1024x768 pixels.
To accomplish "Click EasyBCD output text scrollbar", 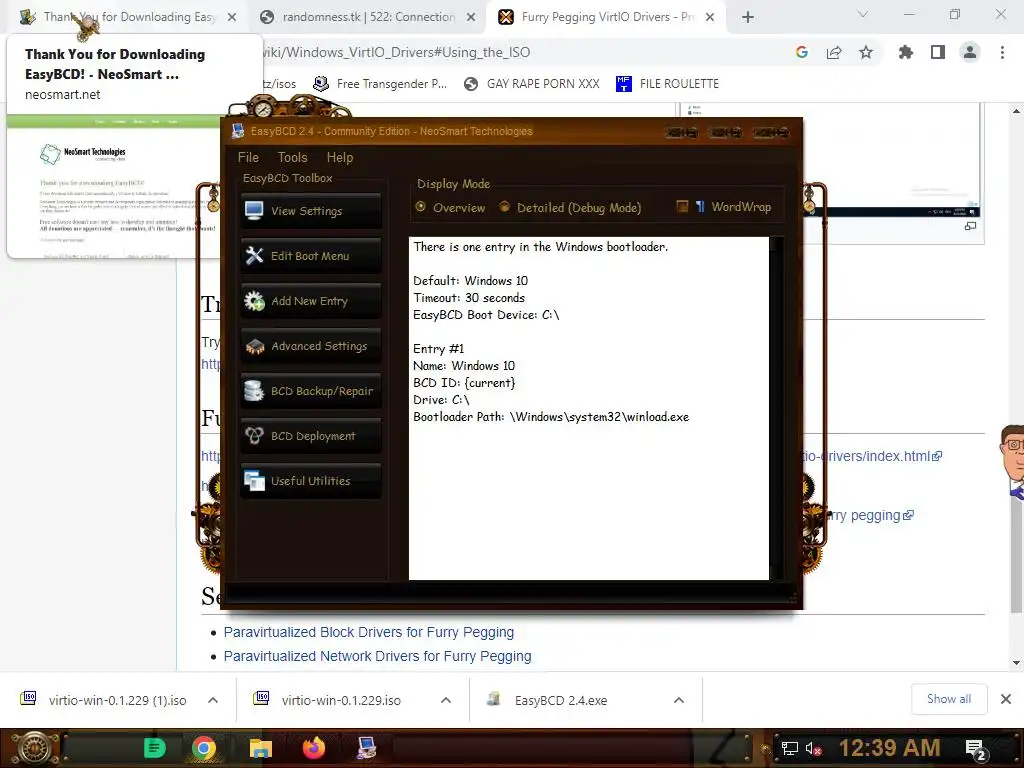I will [x=776, y=408].
